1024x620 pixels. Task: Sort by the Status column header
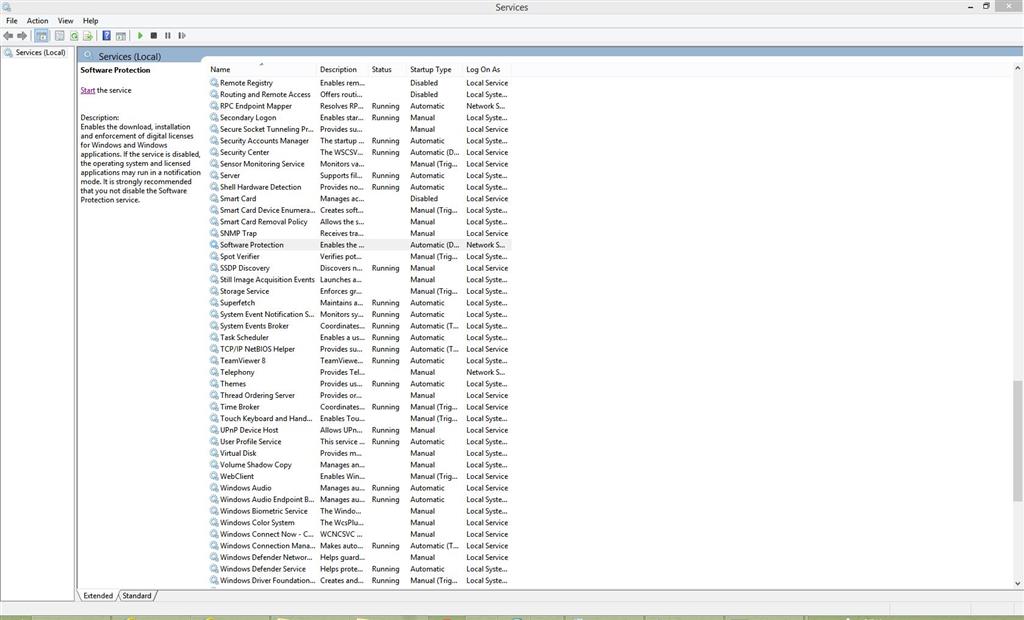[x=387, y=69]
